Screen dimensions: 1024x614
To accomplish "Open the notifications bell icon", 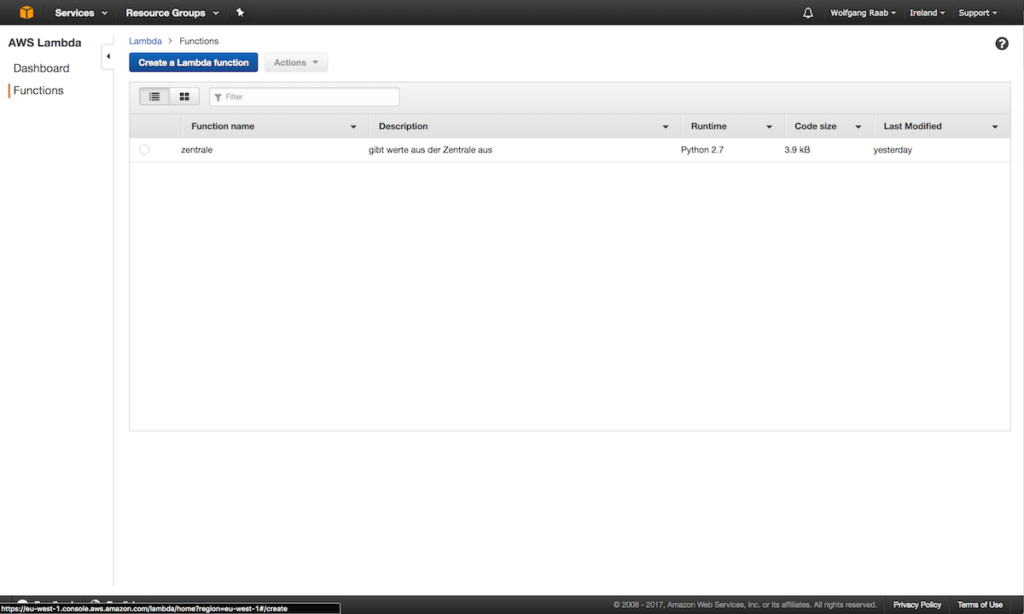I will [x=808, y=13].
